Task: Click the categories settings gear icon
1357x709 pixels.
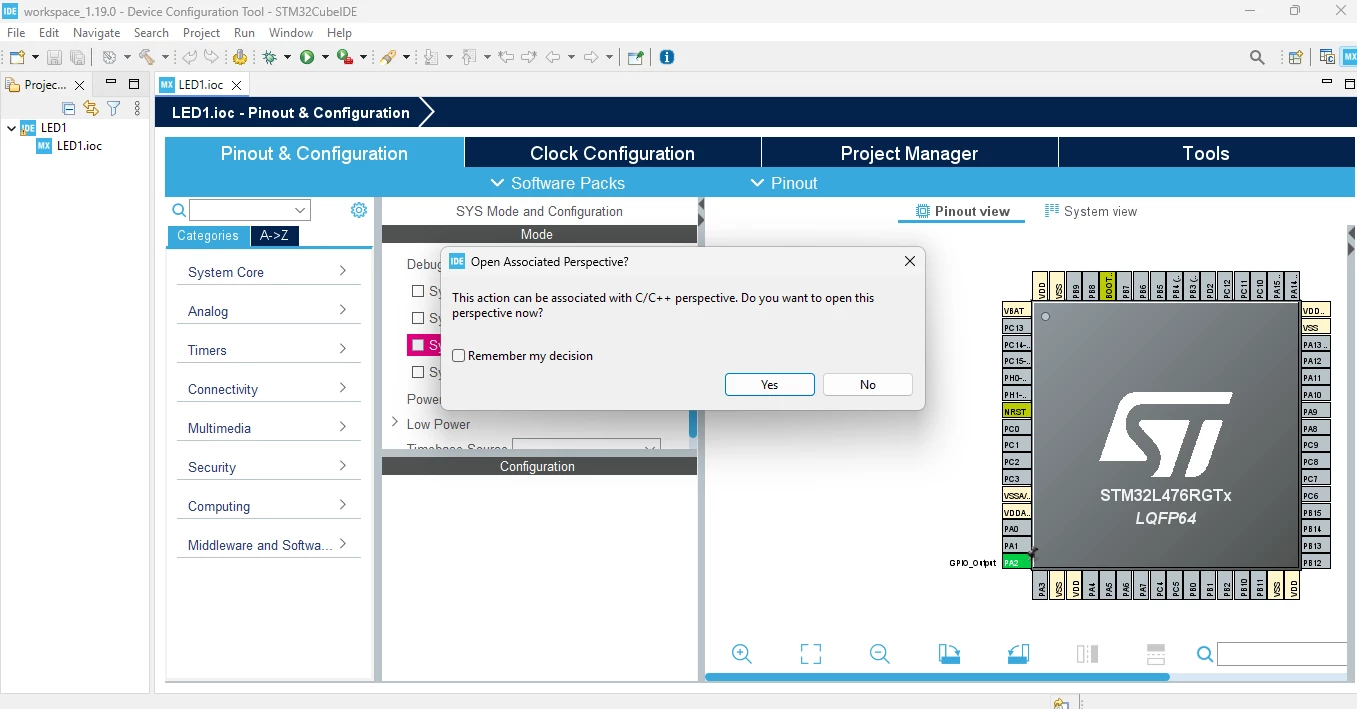Action: point(359,210)
